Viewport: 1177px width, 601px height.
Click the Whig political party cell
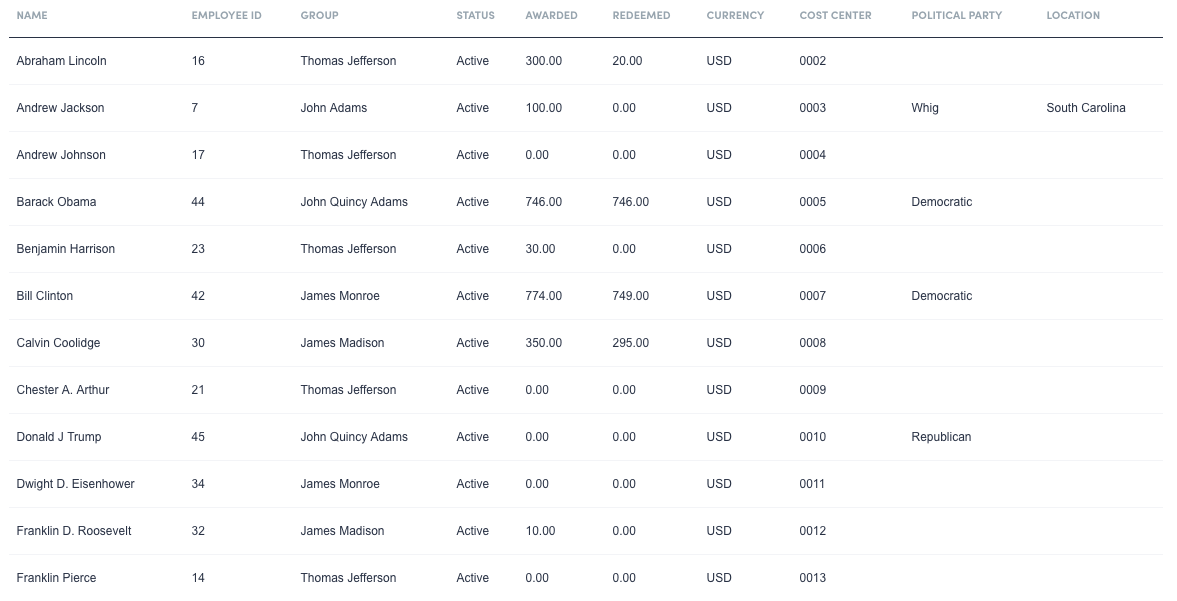click(x=923, y=108)
